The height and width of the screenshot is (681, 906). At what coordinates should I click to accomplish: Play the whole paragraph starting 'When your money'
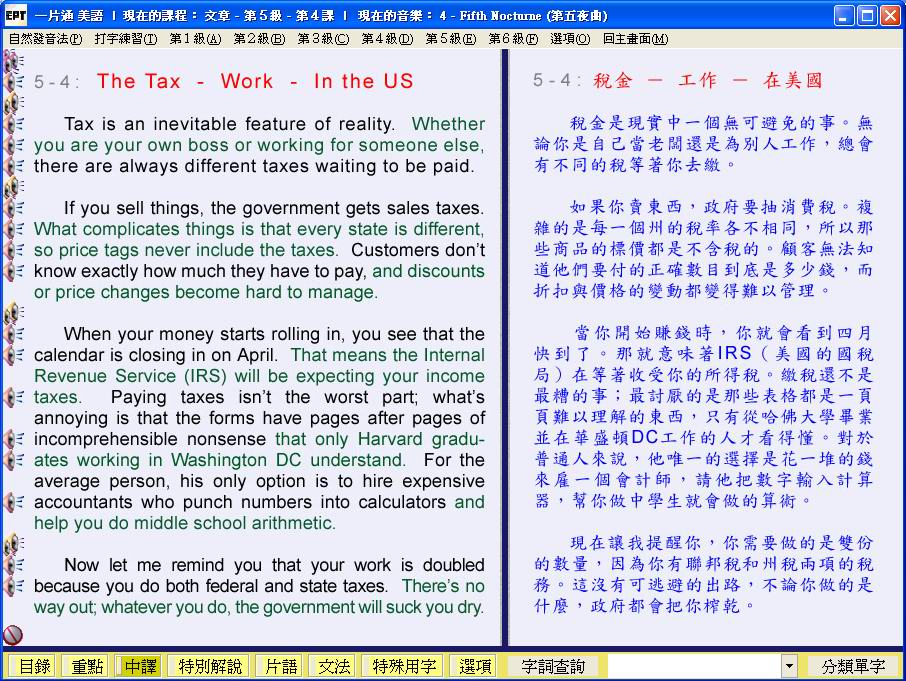[13, 314]
